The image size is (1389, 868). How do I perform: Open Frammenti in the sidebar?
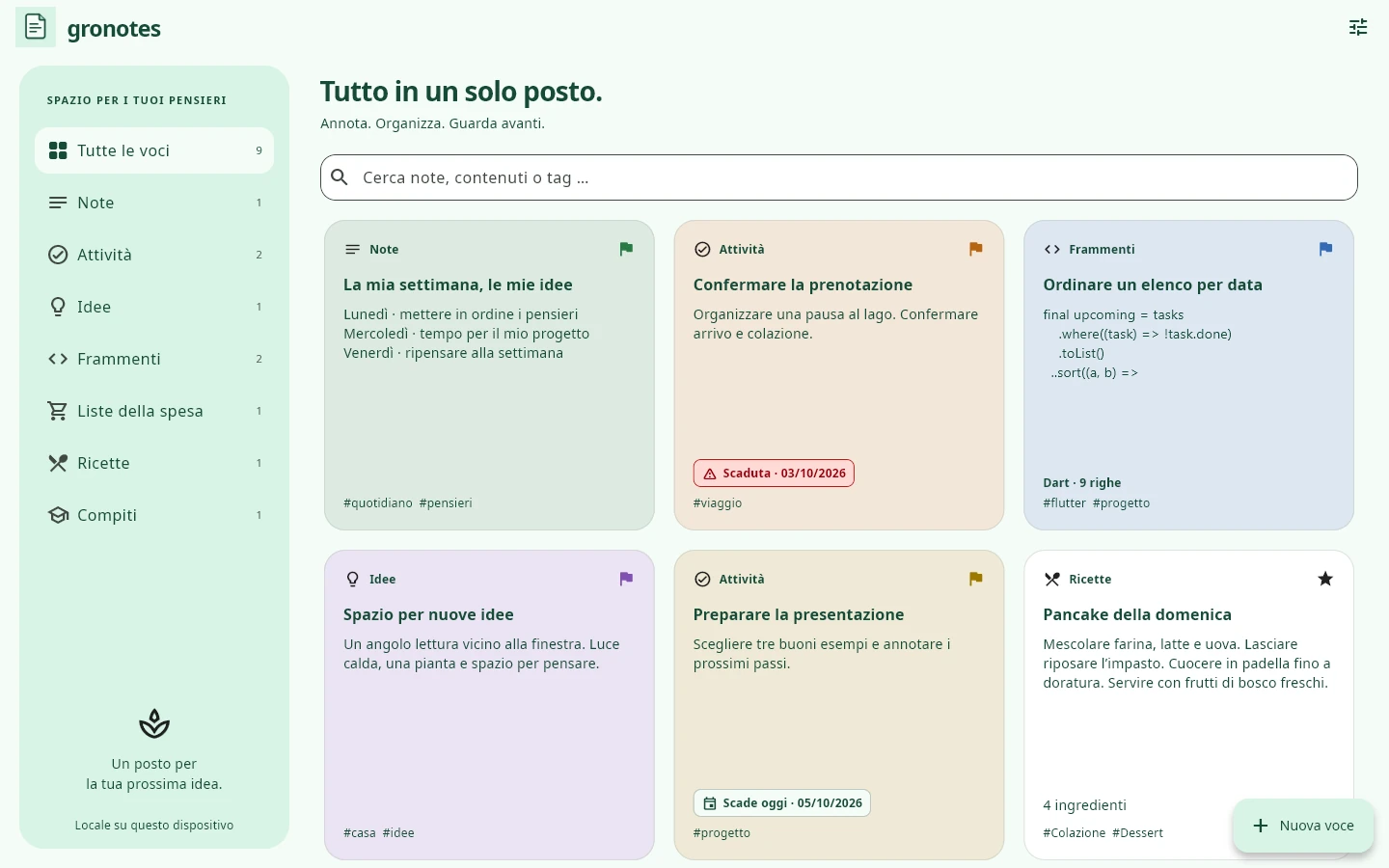point(154,359)
